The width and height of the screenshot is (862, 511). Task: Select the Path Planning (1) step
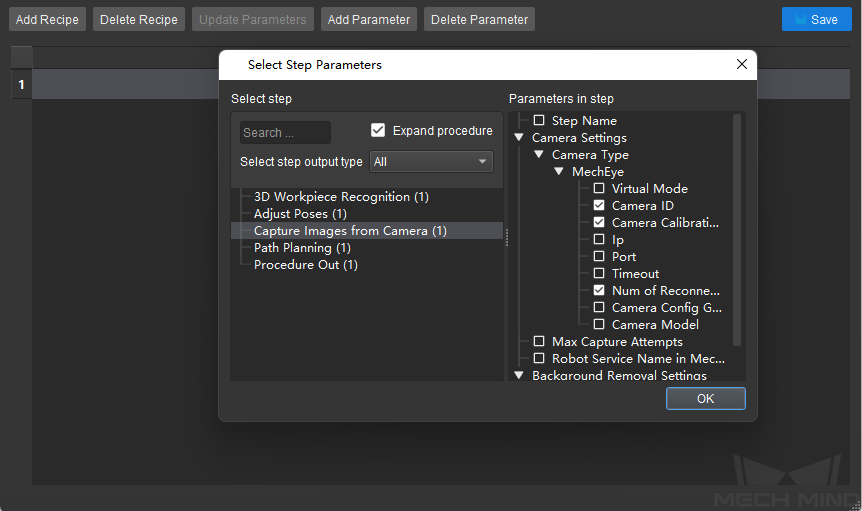(x=302, y=248)
